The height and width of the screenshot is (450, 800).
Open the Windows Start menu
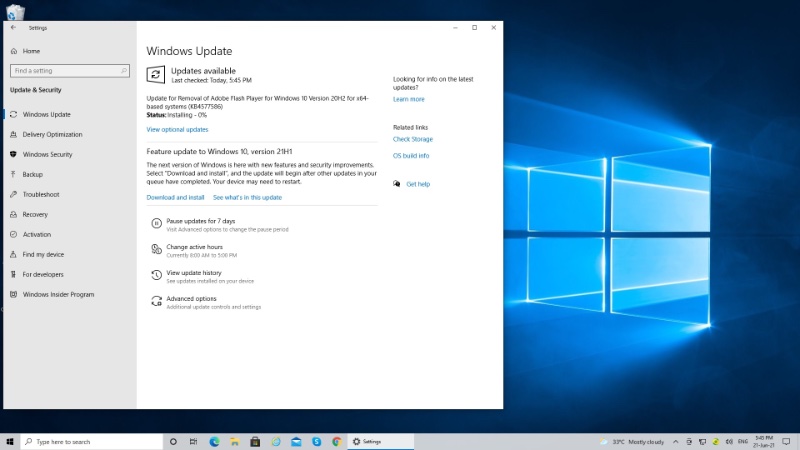pos(10,442)
